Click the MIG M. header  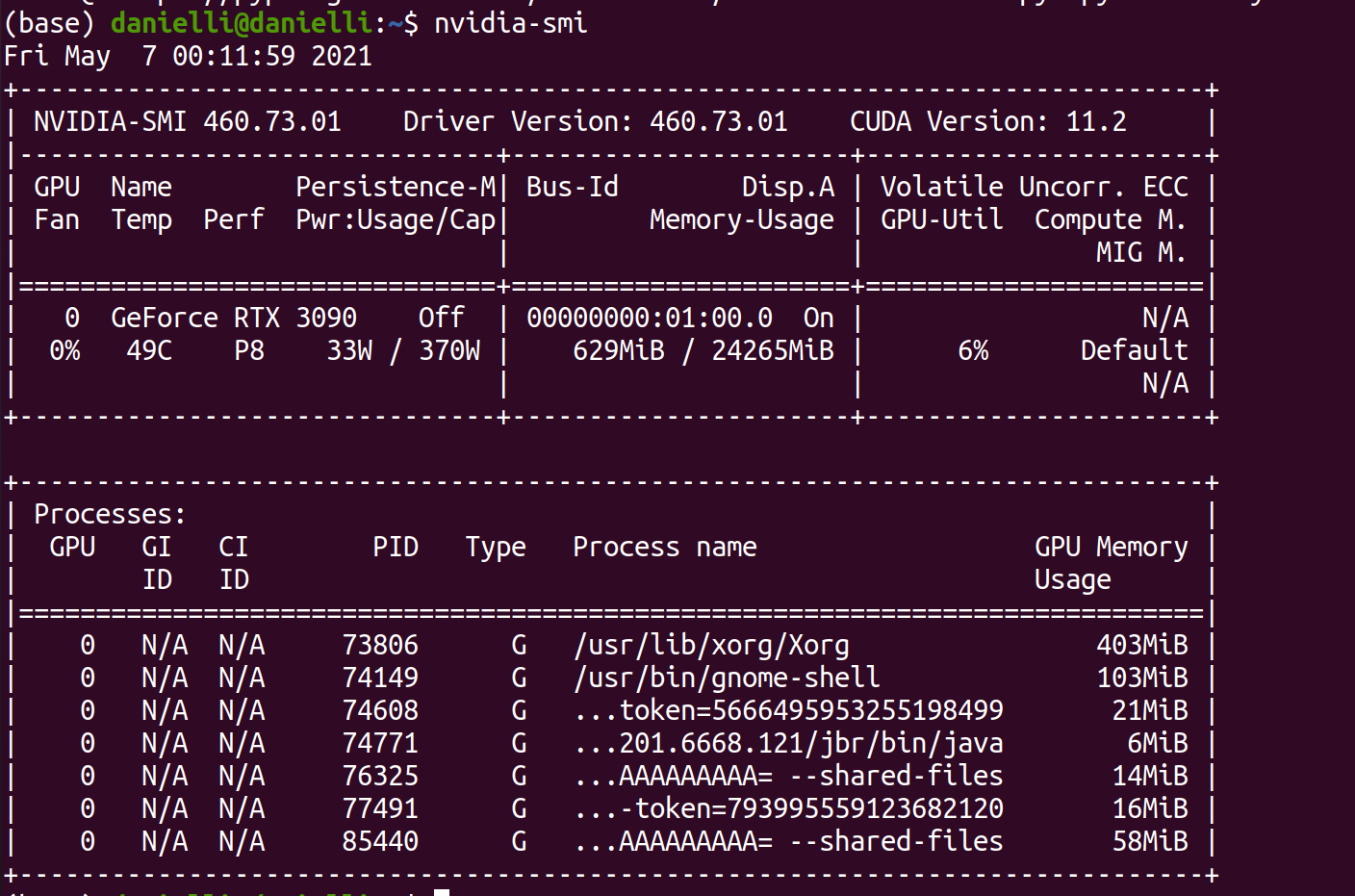(x=1140, y=252)
